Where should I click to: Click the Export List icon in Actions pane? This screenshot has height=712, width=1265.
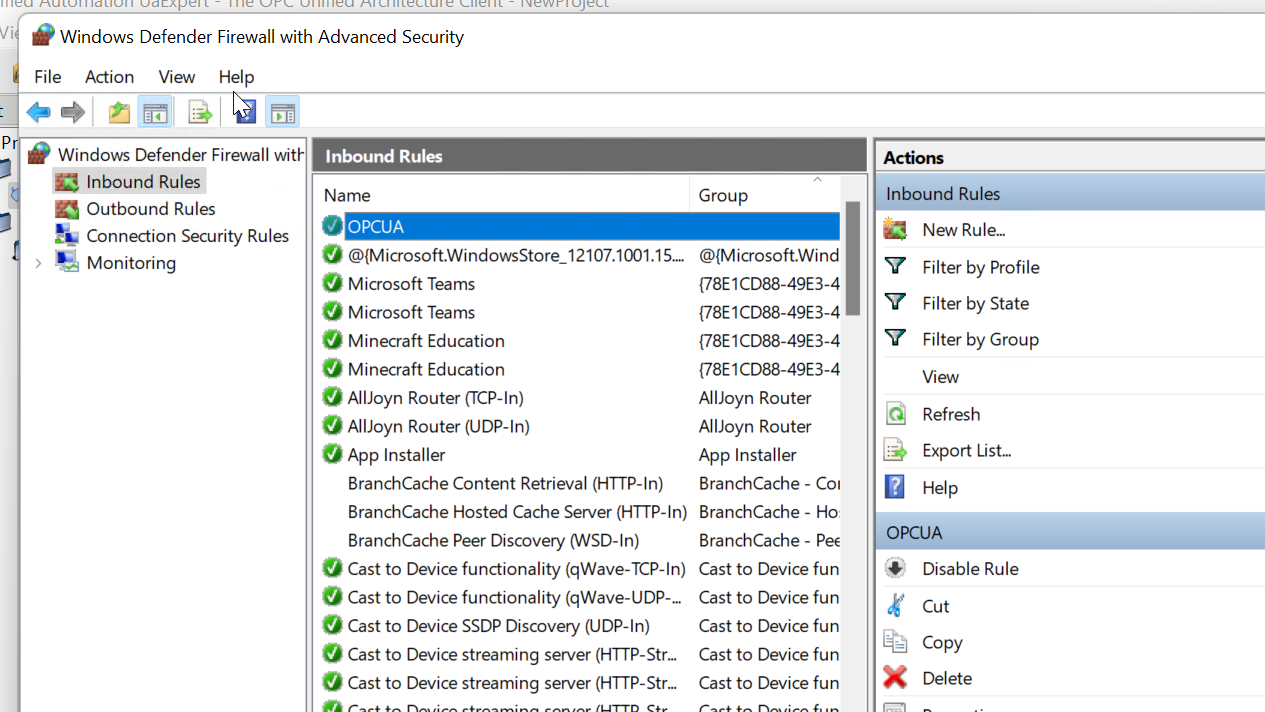(x=895, y=450)
